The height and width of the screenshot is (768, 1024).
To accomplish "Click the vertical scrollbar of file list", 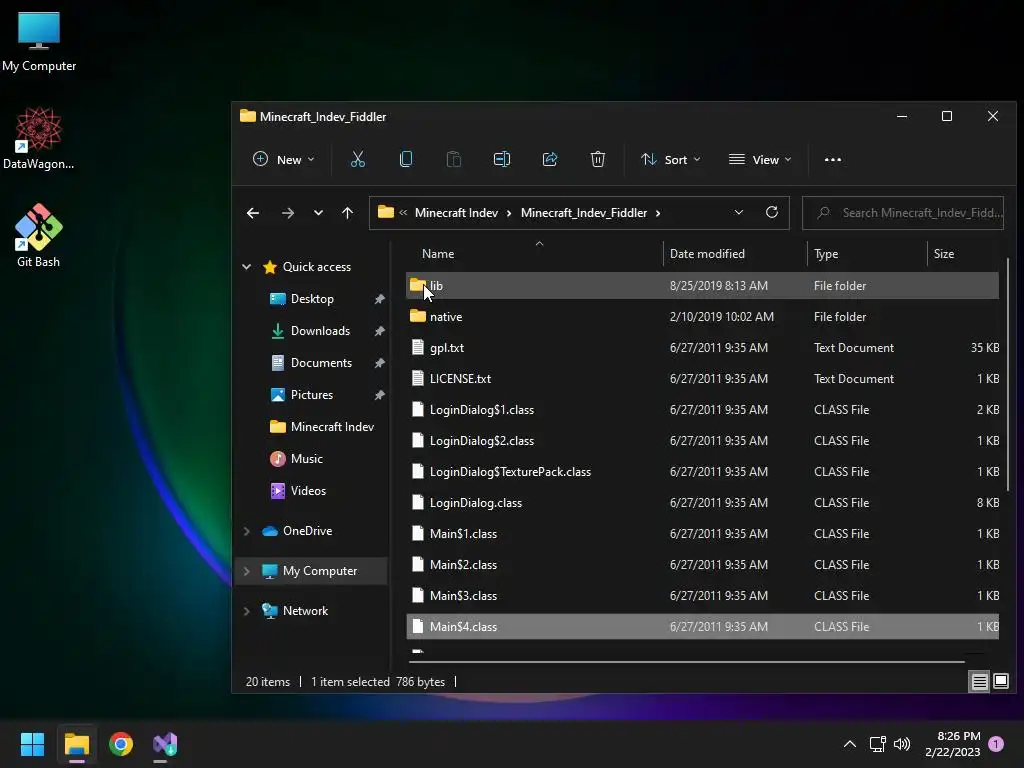I will coord(1008,374).
